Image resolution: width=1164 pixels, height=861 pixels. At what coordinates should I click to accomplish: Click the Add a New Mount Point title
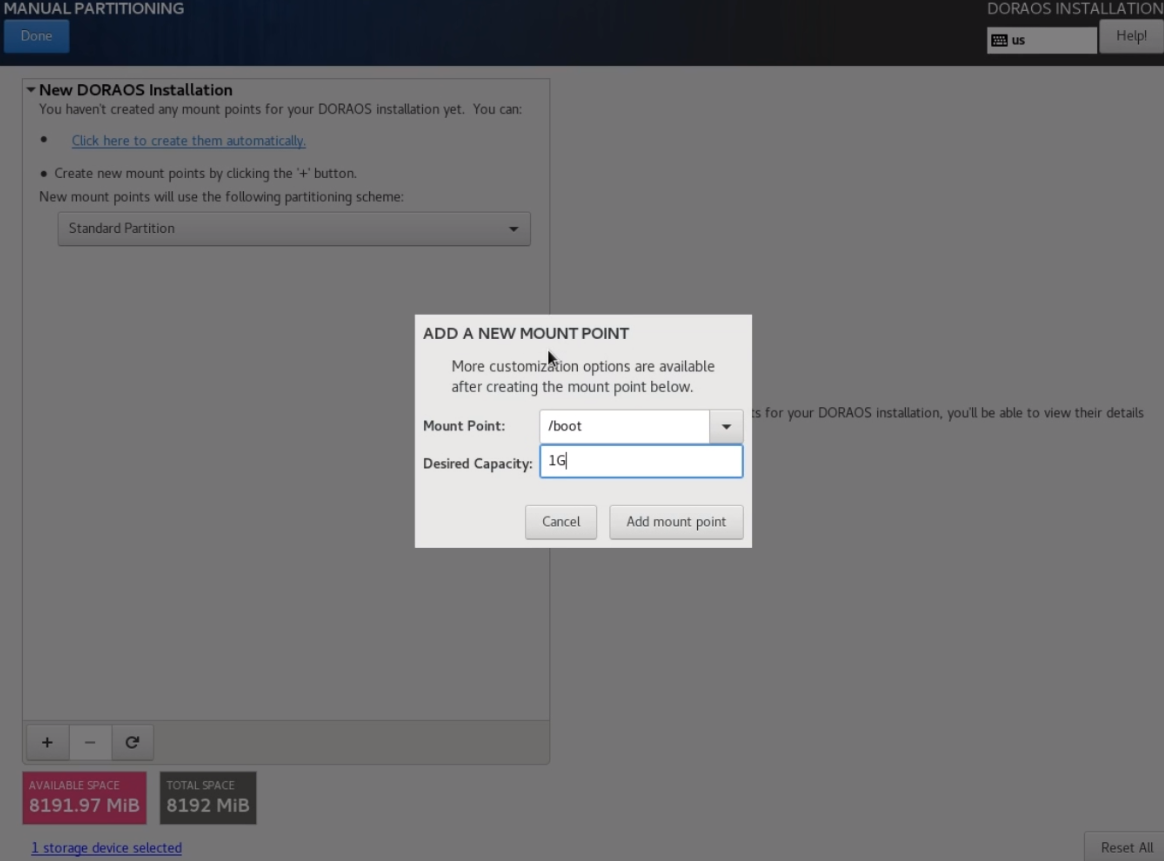click(x=526, y=334)
